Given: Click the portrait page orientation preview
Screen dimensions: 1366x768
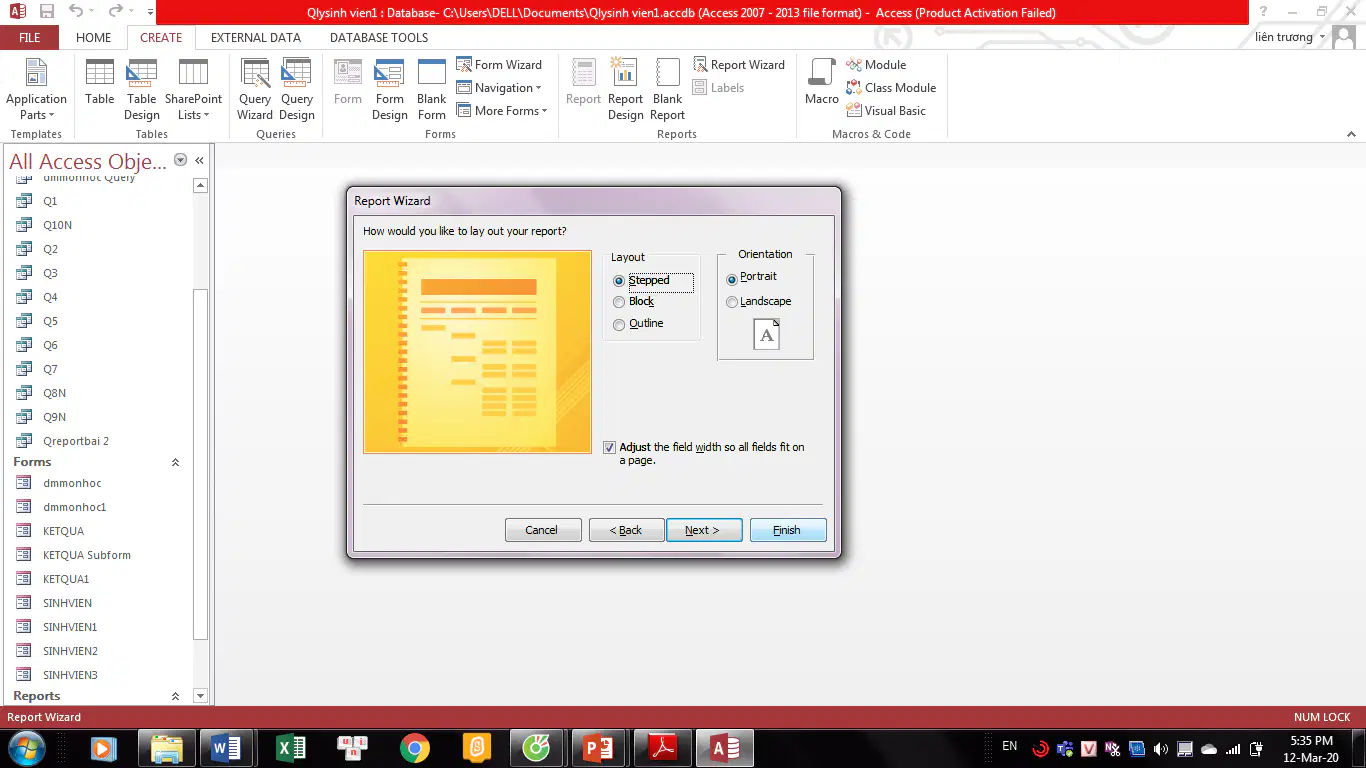Looking at the screenshot, I should [766, 334].
